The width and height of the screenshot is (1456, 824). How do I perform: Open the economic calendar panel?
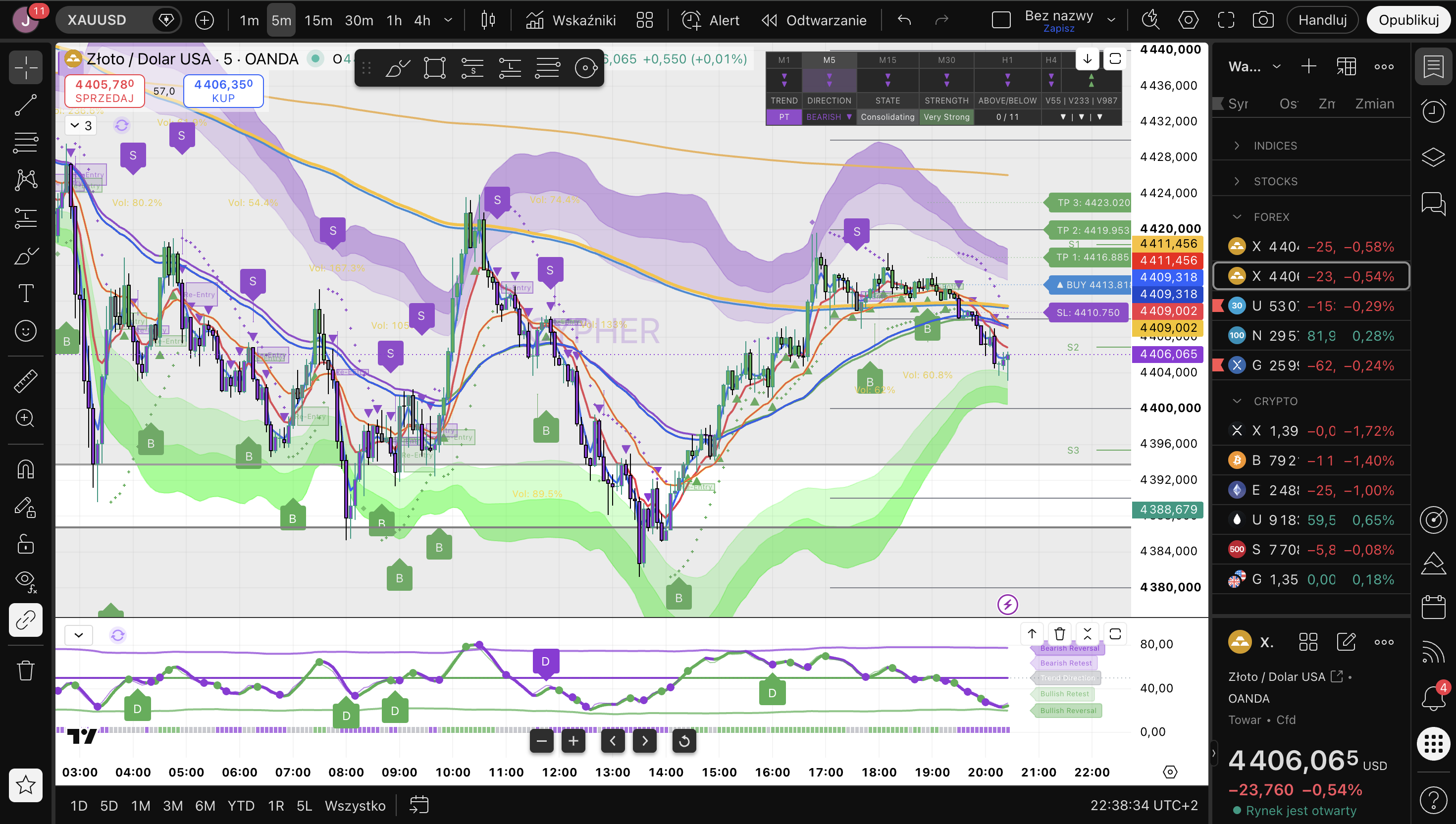(x=1433, y=607)
